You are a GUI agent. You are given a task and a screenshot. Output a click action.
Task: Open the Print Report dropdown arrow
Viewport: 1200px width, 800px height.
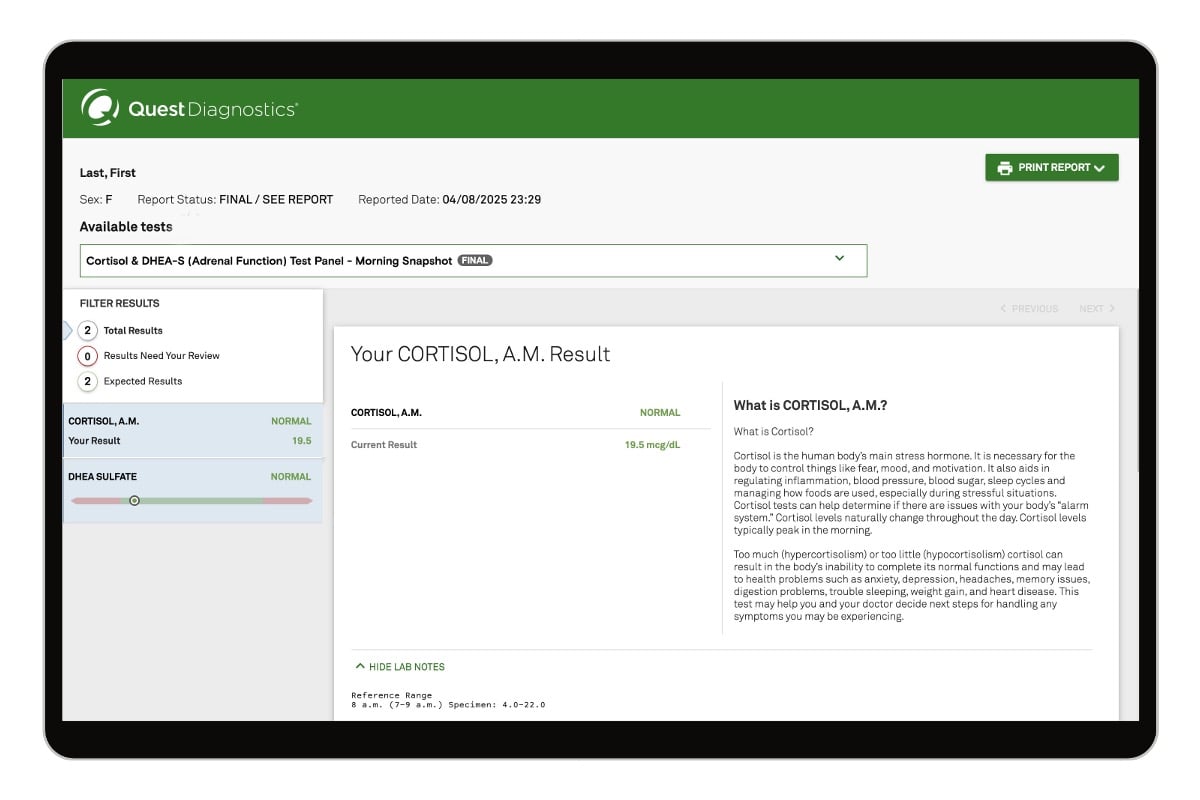tap(1100, 168)
